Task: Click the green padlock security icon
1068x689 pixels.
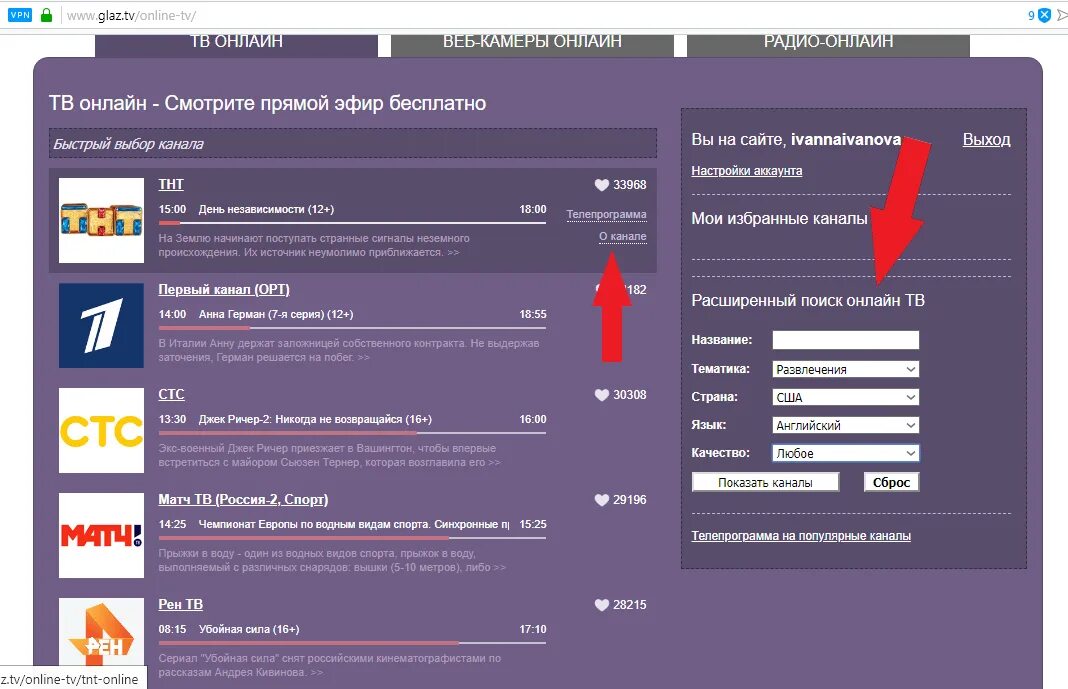Action: pos(46,15)
